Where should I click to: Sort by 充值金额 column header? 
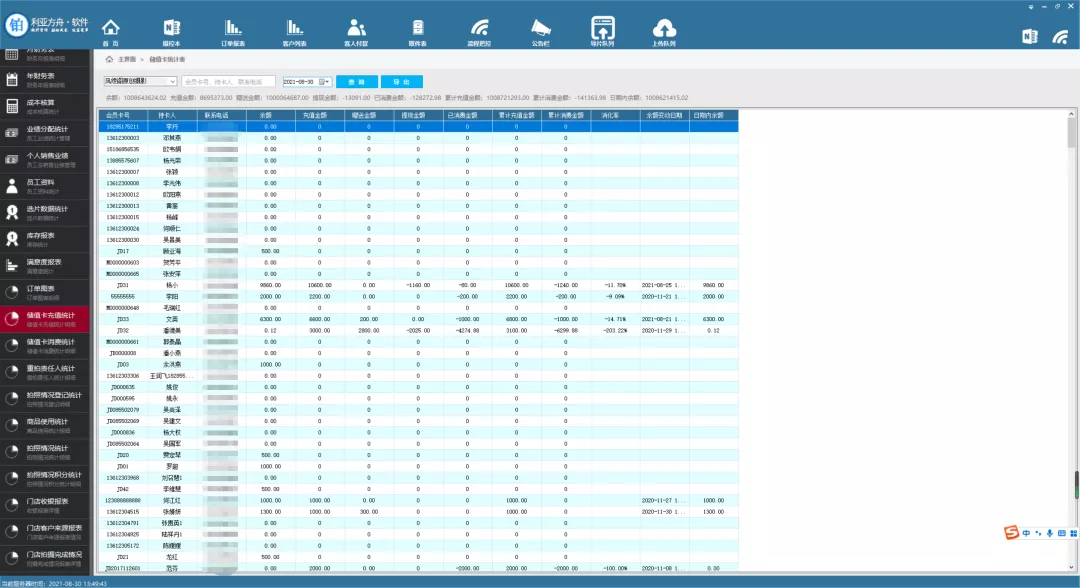coord(320,115)
